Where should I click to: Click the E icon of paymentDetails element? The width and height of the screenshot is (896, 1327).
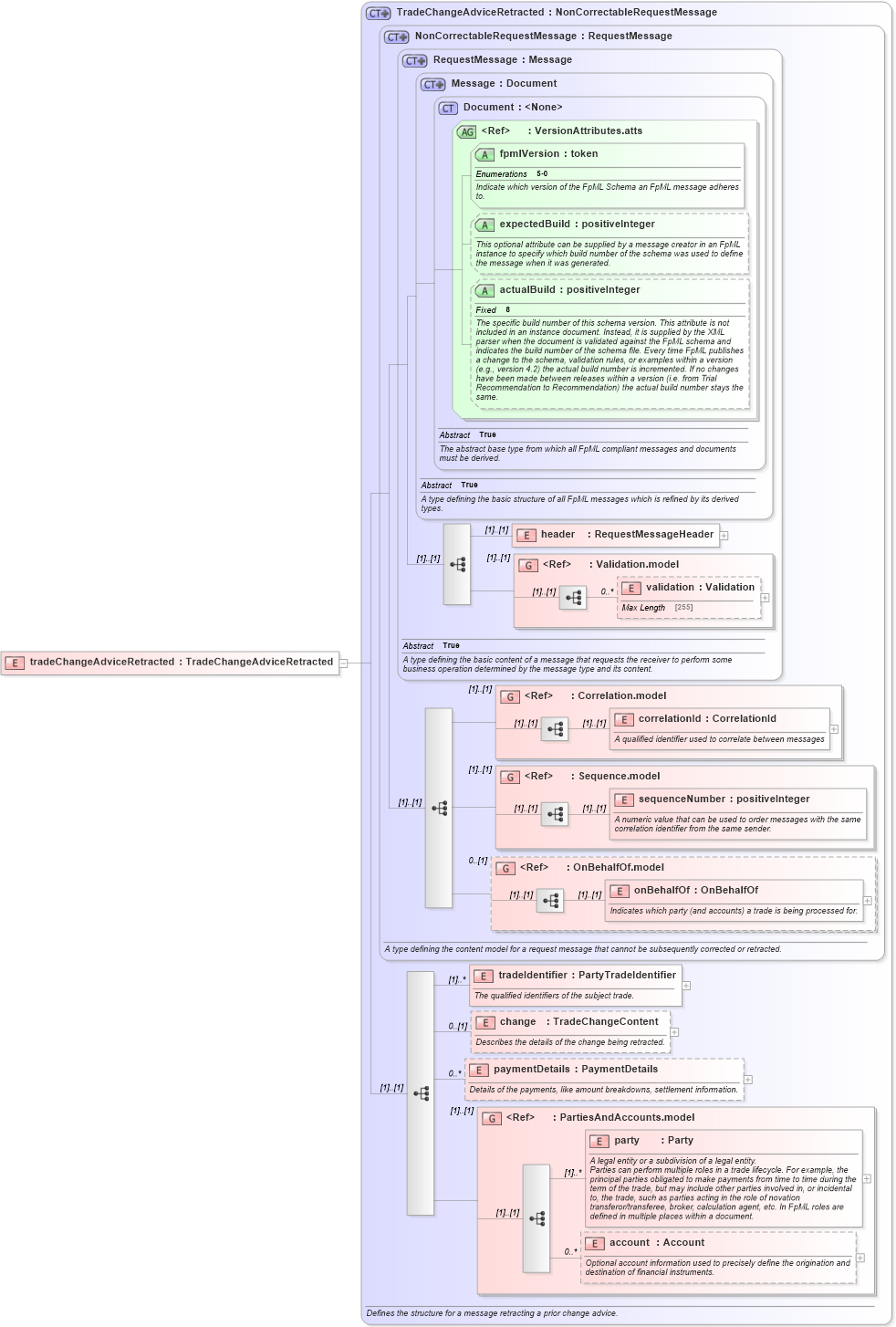(x=478, y=1071)
